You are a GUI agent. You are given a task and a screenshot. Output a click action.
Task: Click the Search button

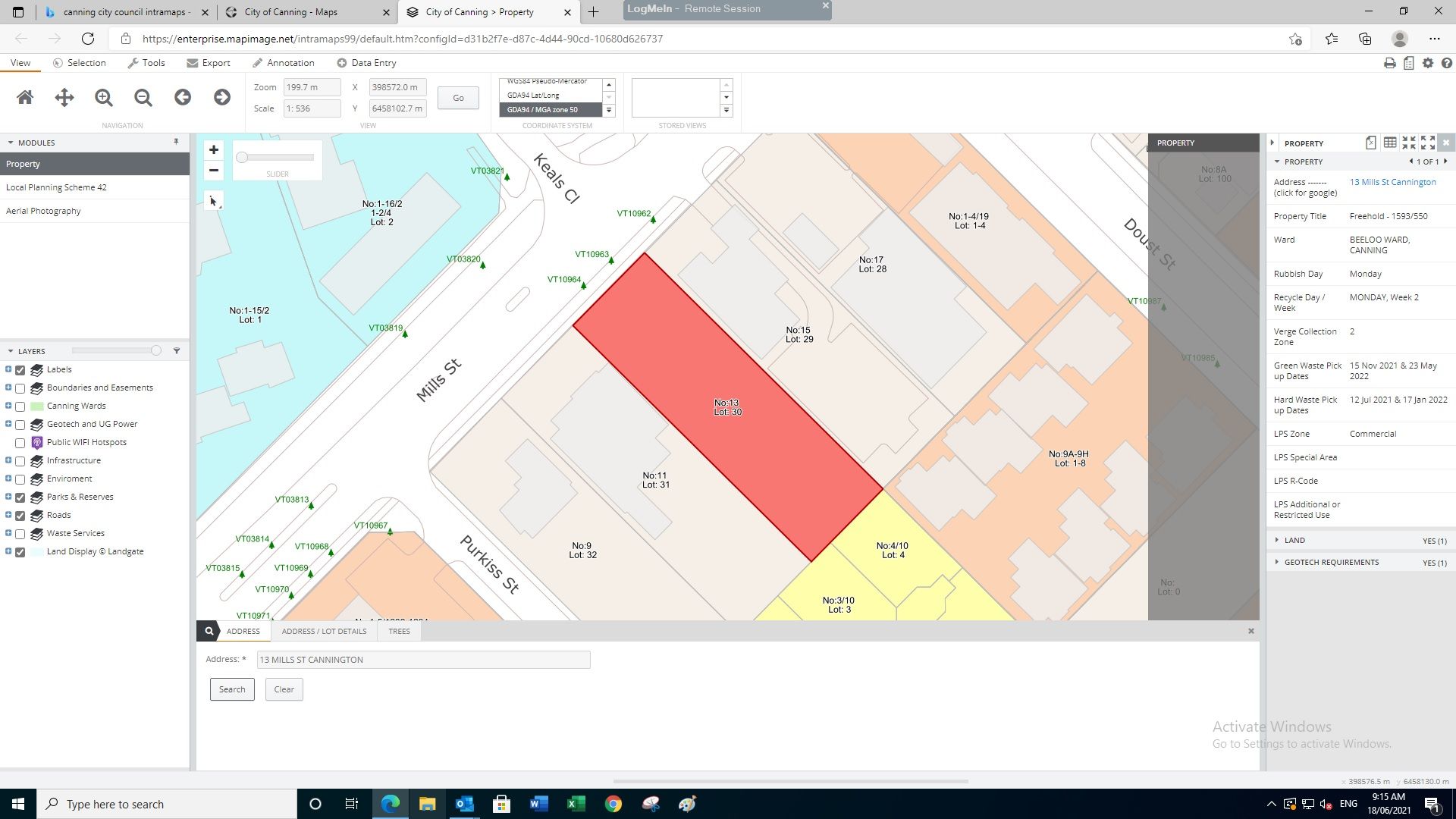pyautogui.click(x=232, y=689)
